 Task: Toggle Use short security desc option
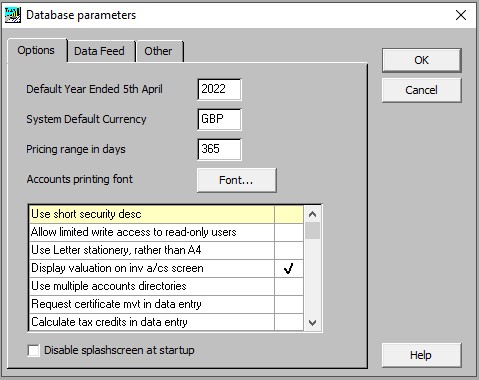(x=289, y=214)
